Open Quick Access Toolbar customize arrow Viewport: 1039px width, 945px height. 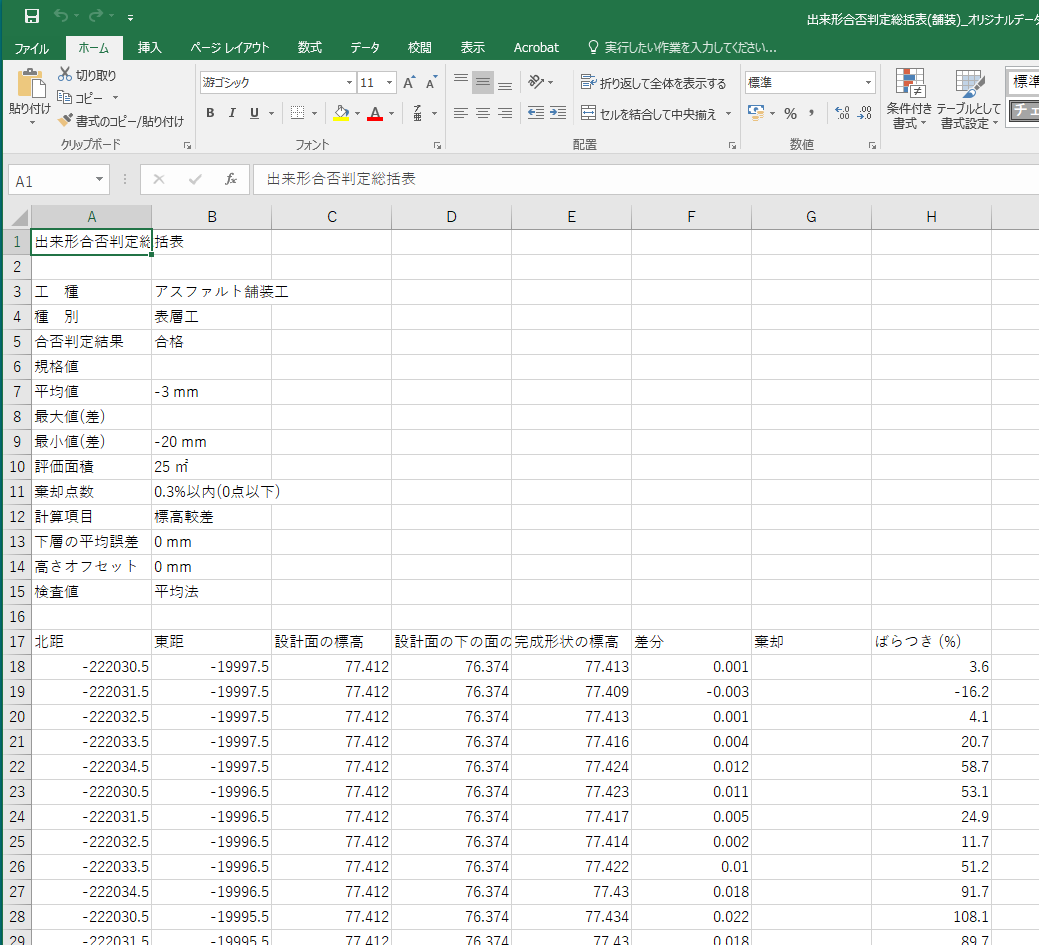coord(131,18)
